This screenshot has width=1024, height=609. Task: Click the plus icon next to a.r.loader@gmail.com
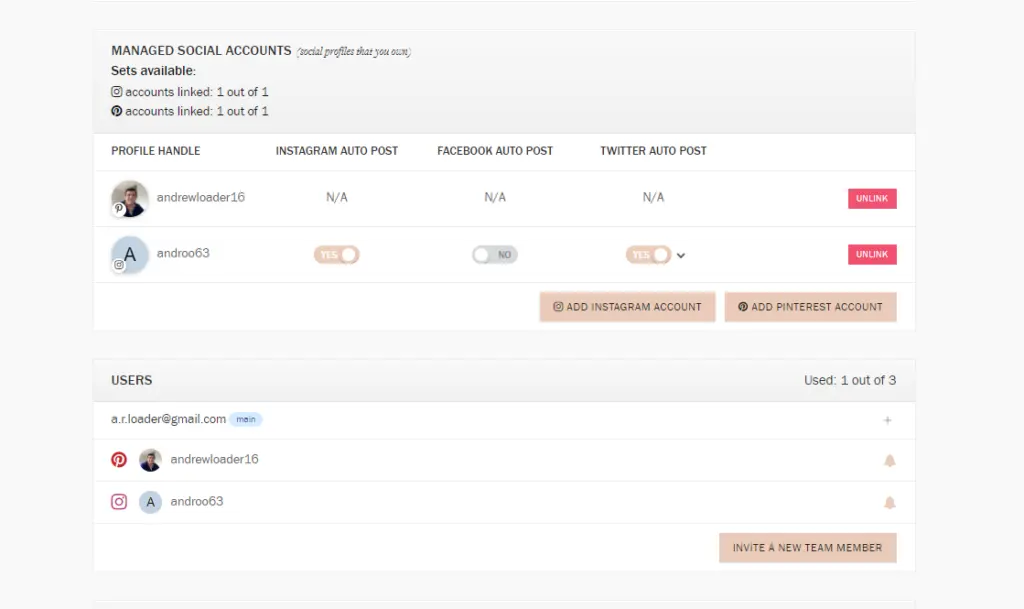(887, 420)
